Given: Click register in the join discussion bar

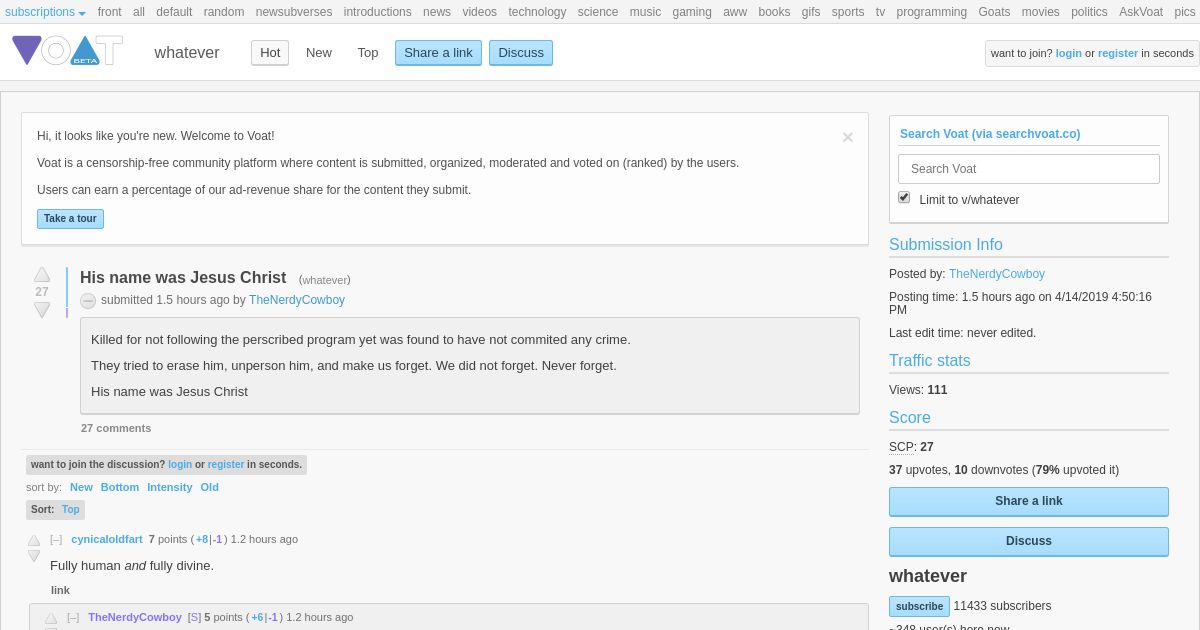Looking at the screenshot, I should pyautogui.click(x=226, y=464).
